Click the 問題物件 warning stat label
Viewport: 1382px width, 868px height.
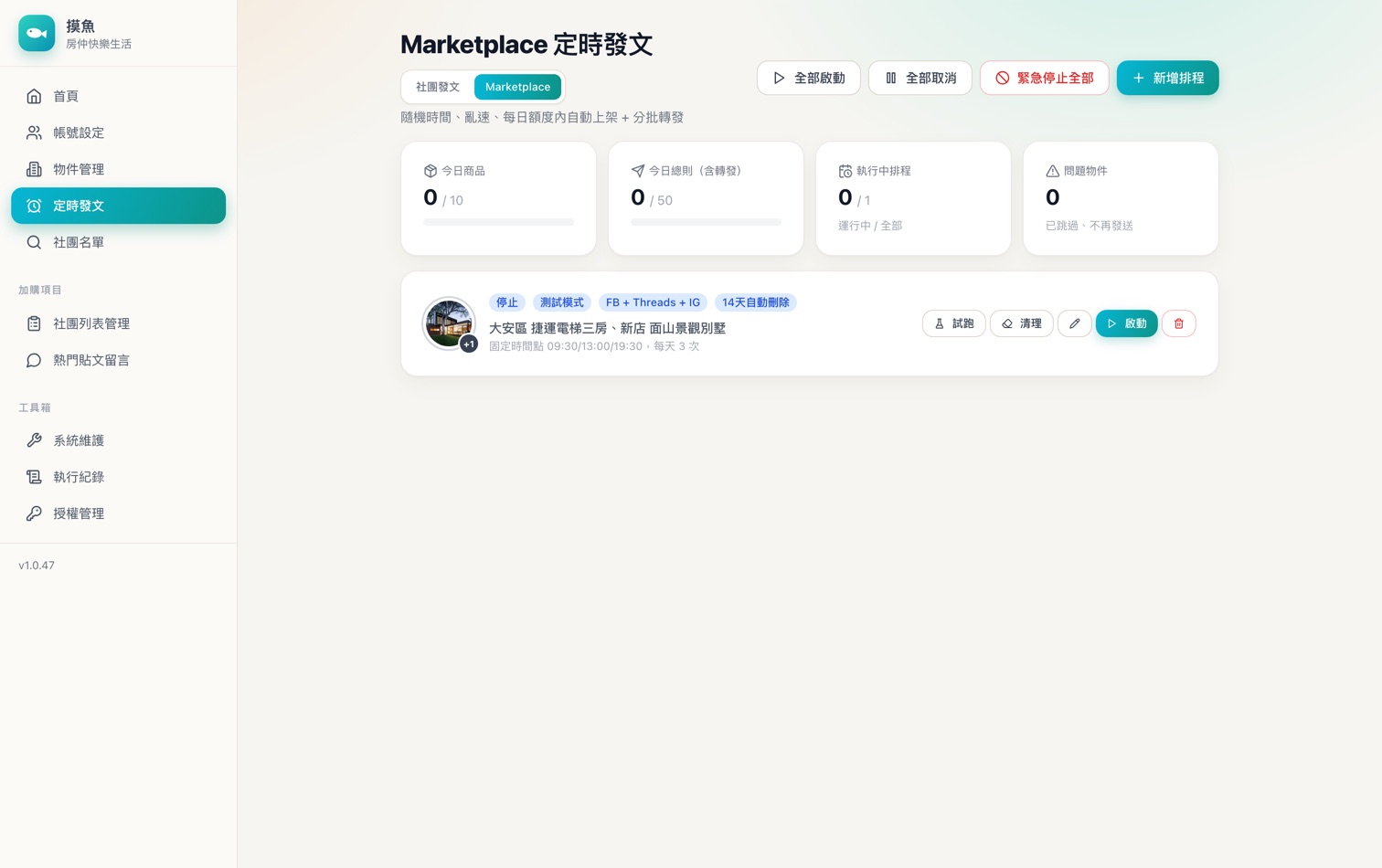pyautogui.click(x=1085, y=171)
